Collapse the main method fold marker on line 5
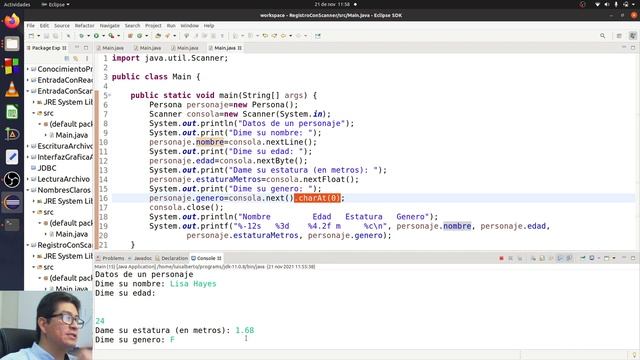640x360 pixels. click(x=109, y=95)
